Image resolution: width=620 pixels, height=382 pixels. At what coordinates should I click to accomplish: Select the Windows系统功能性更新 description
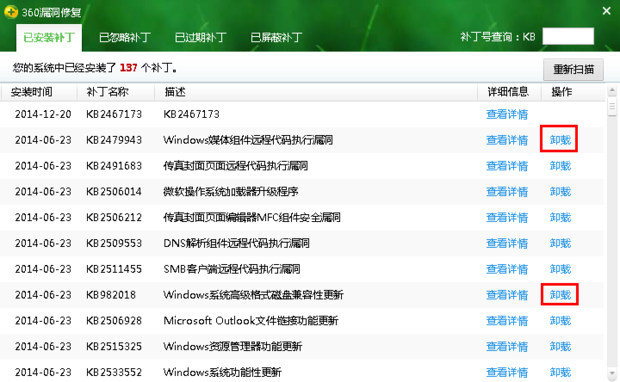pyautogui.click(x=223, y=373)
